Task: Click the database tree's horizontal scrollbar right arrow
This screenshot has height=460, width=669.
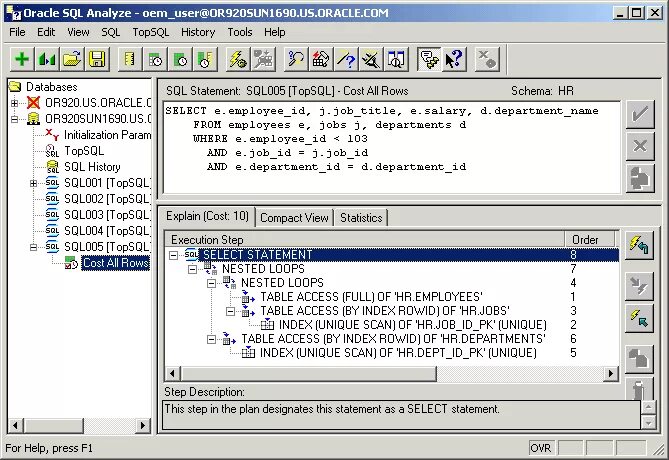Action: [143, 425]
